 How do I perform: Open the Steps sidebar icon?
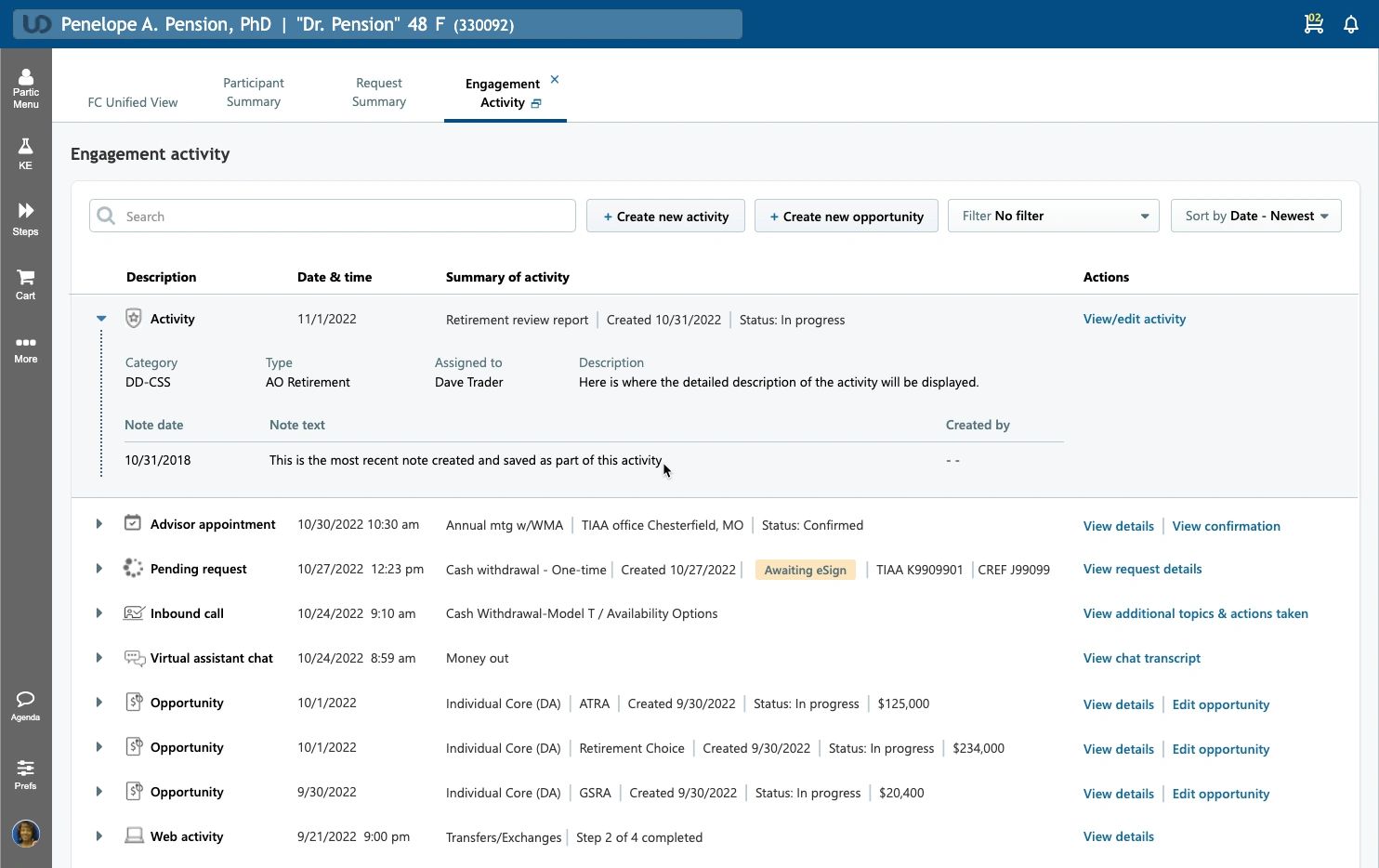(x=26, y=218)
